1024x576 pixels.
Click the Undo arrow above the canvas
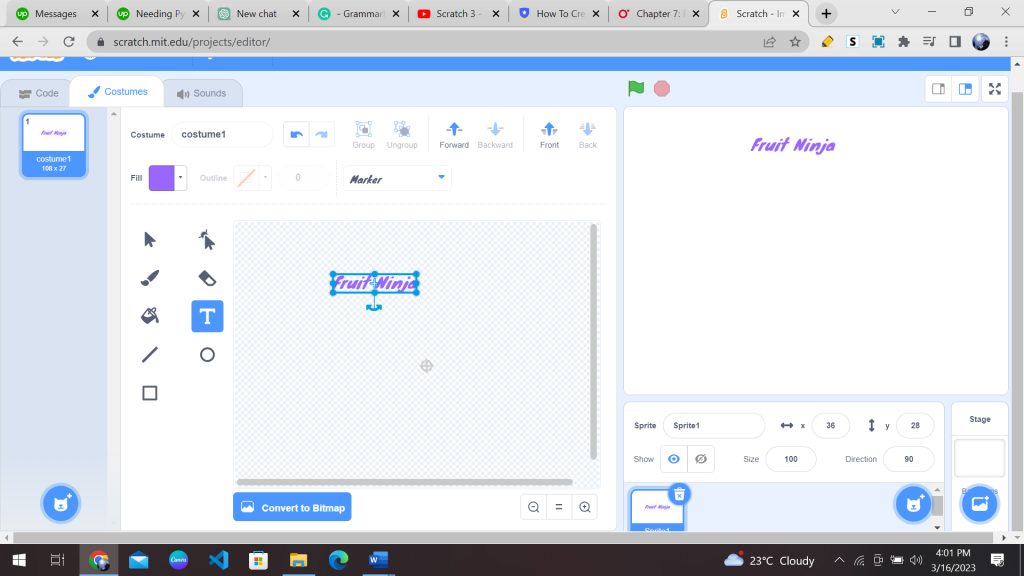click(x=296, y=134)
